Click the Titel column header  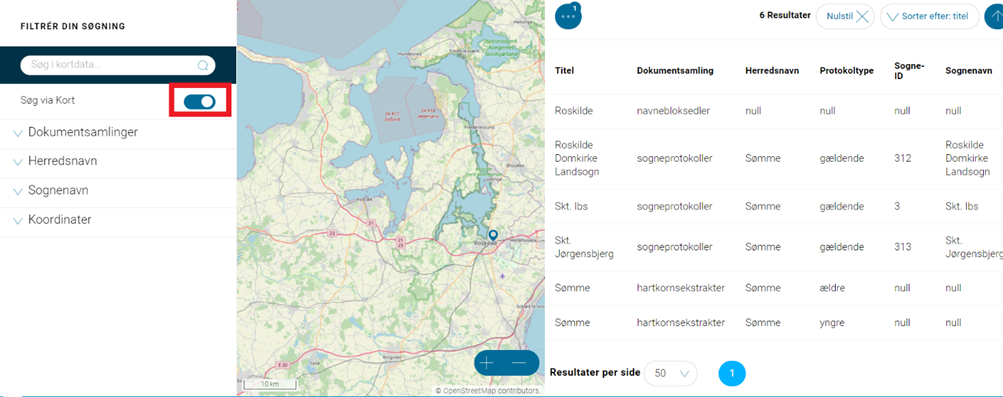click(564, 71)
